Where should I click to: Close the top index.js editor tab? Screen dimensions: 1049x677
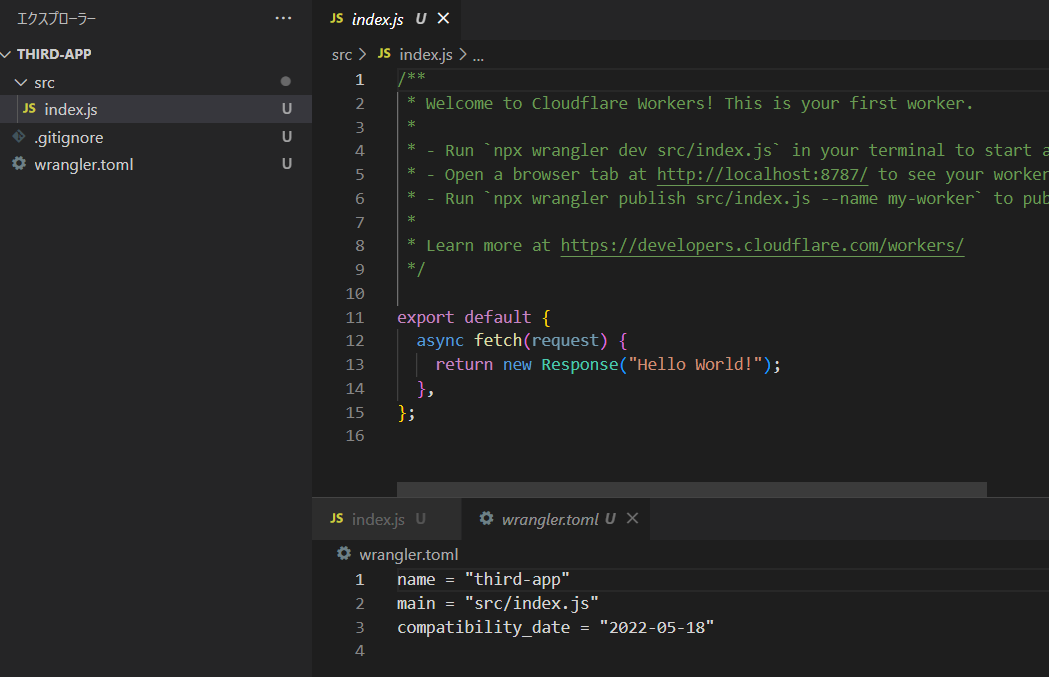[444, 19]
